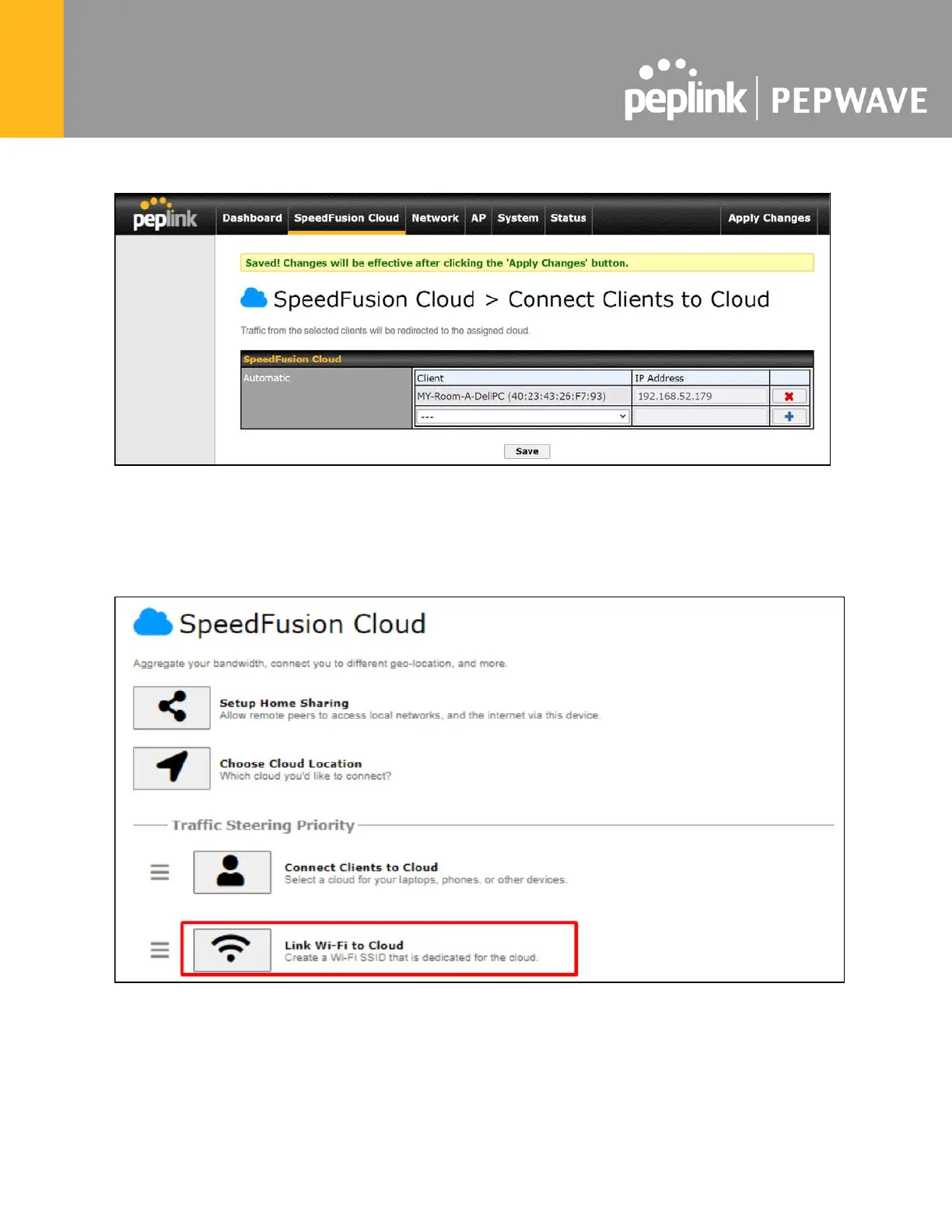
Task: Open the Network tab
Action: 435,219
